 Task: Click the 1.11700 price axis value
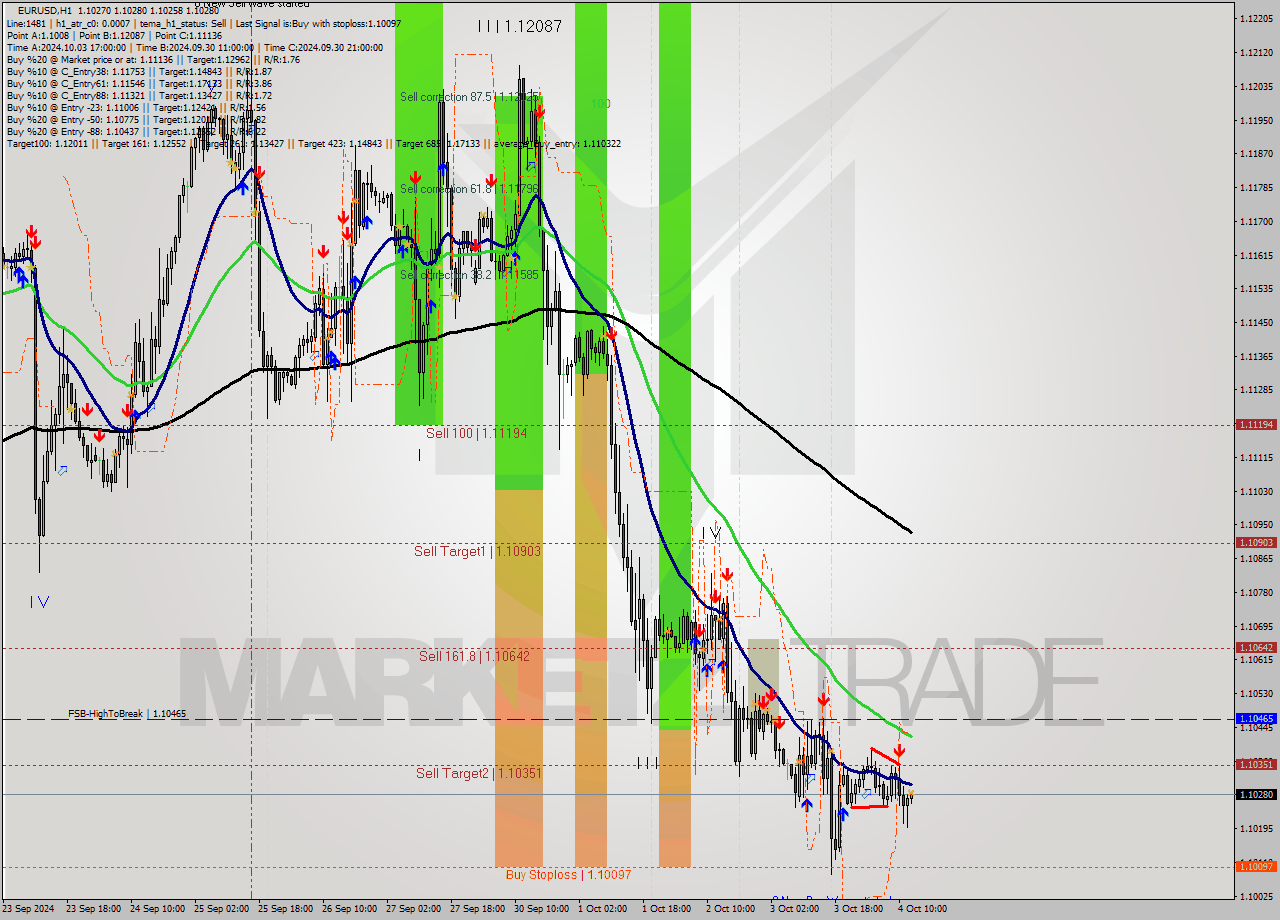pyautogui.click(x=1256, y=221)
